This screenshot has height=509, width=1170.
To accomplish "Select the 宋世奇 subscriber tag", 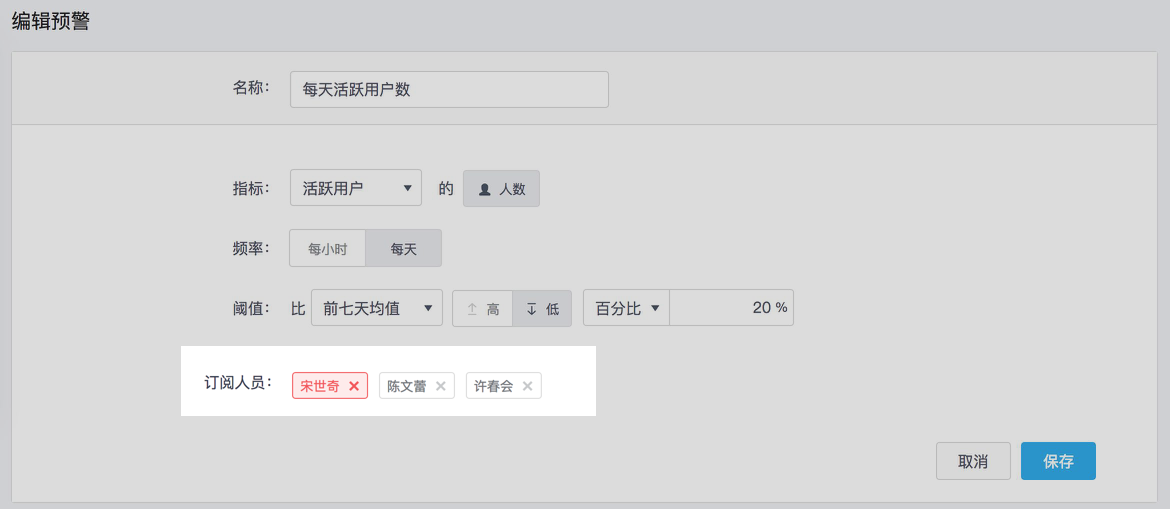I will pyautogui.click(x=320, y=386).
